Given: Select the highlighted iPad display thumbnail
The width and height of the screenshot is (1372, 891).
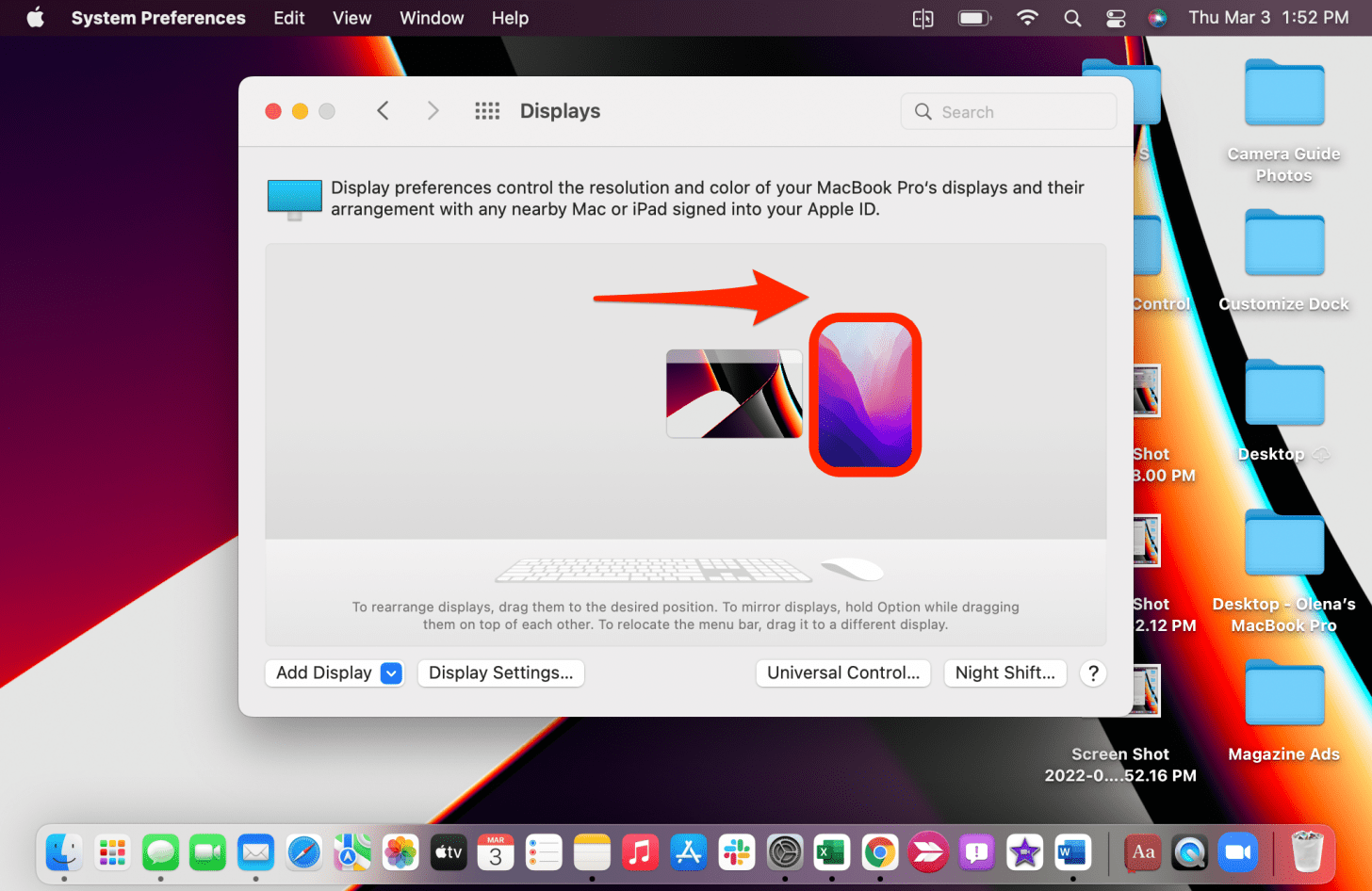Looking at the screenshot, I should tap(865, 395).
